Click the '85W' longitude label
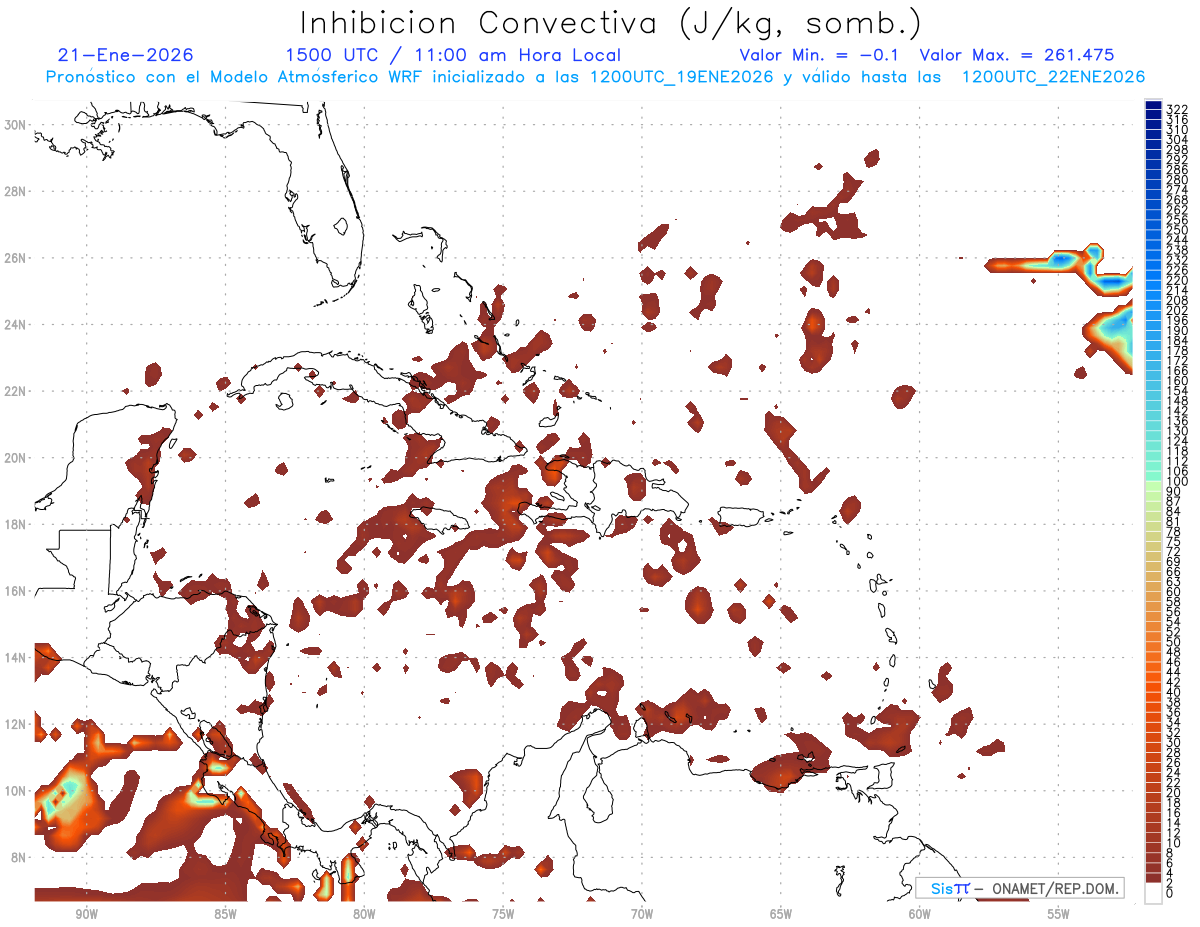 pos(225,914)
